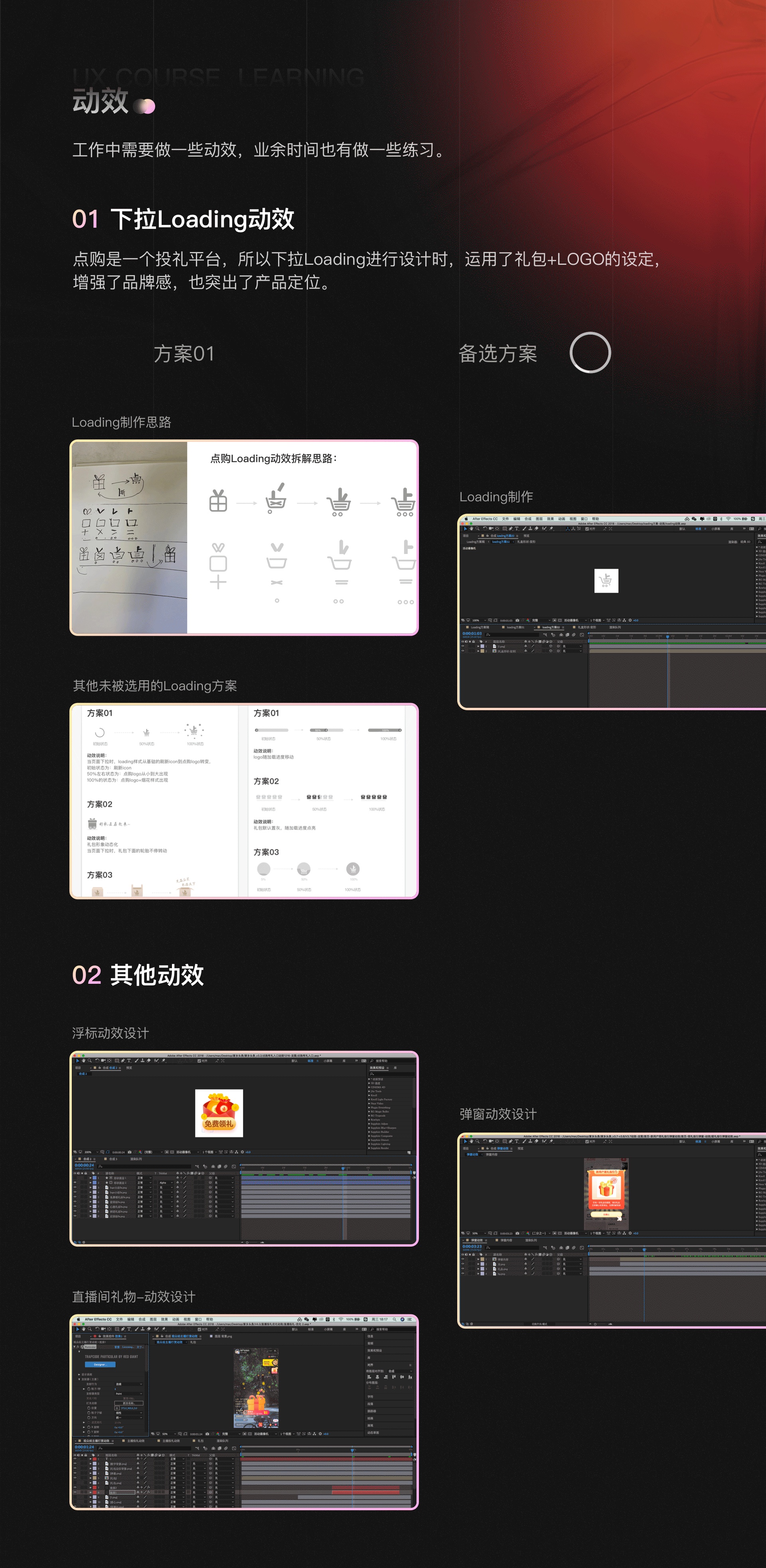Select the Type tool in the 浮标动效 After Effects toolbar

pyautogui.click(x=129, y=1061)
